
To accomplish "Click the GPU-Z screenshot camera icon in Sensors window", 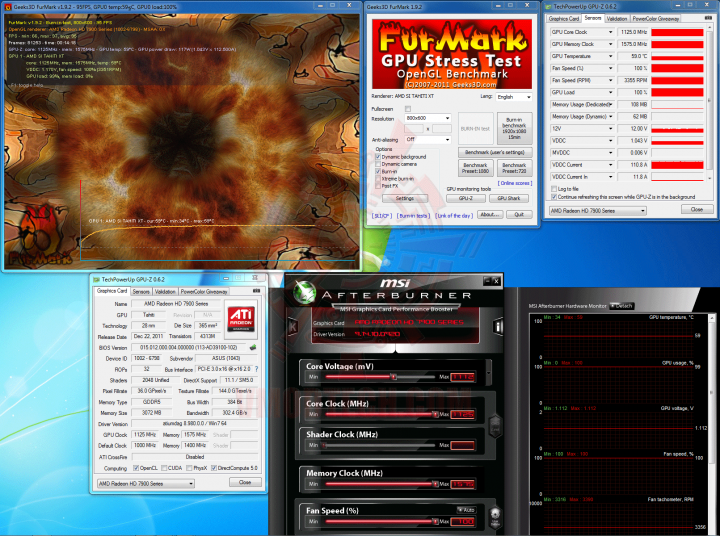I will 708,18.
